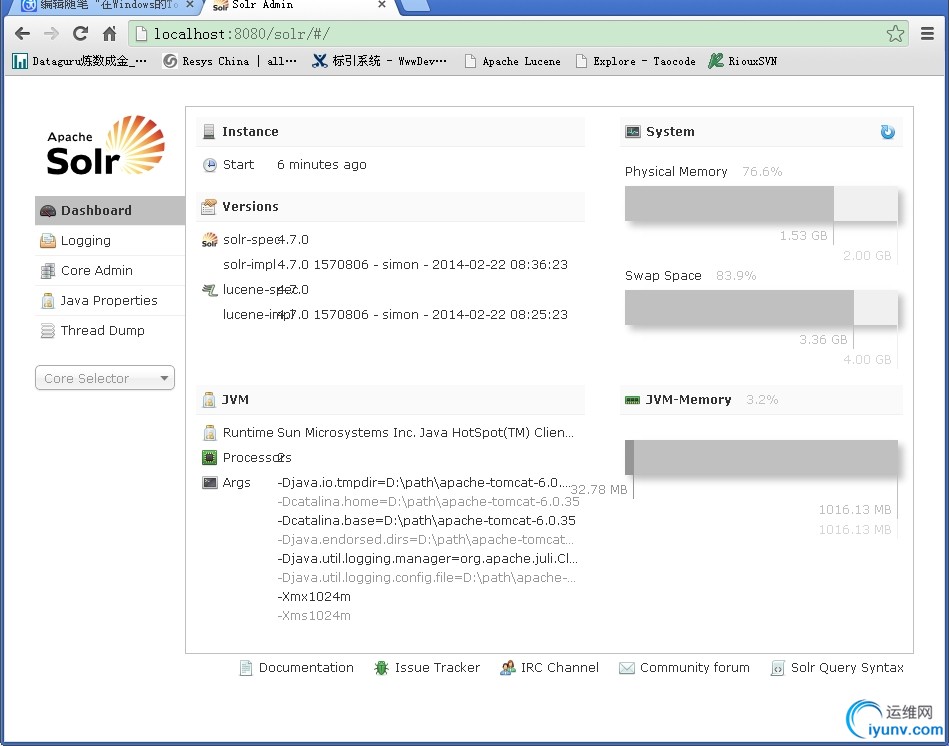Open the Solr Query Syntax footer link
Screen dimensions: 949x746
coord(838,667)
